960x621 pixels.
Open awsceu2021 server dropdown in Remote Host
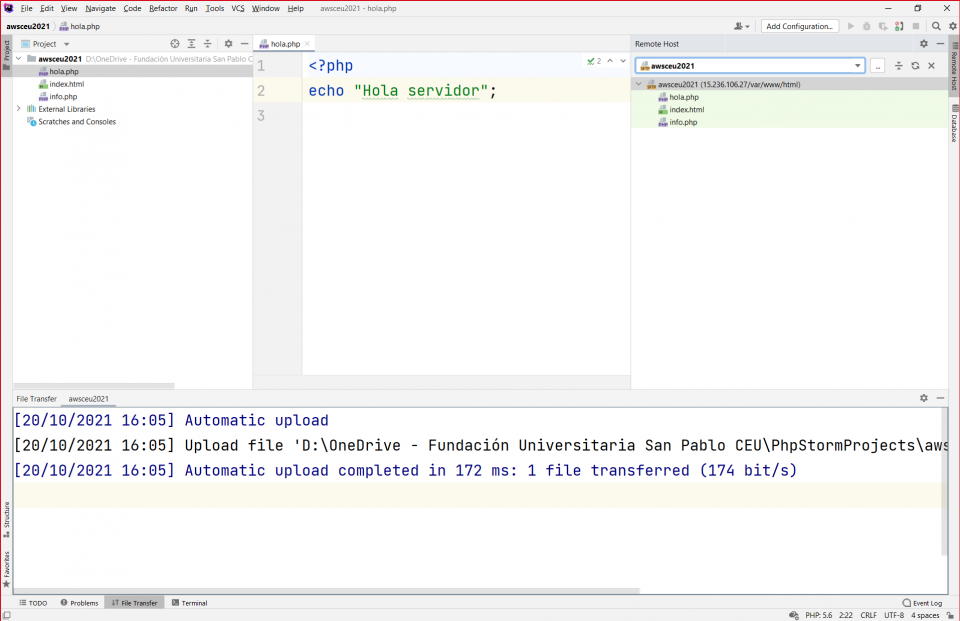point(857,66)
